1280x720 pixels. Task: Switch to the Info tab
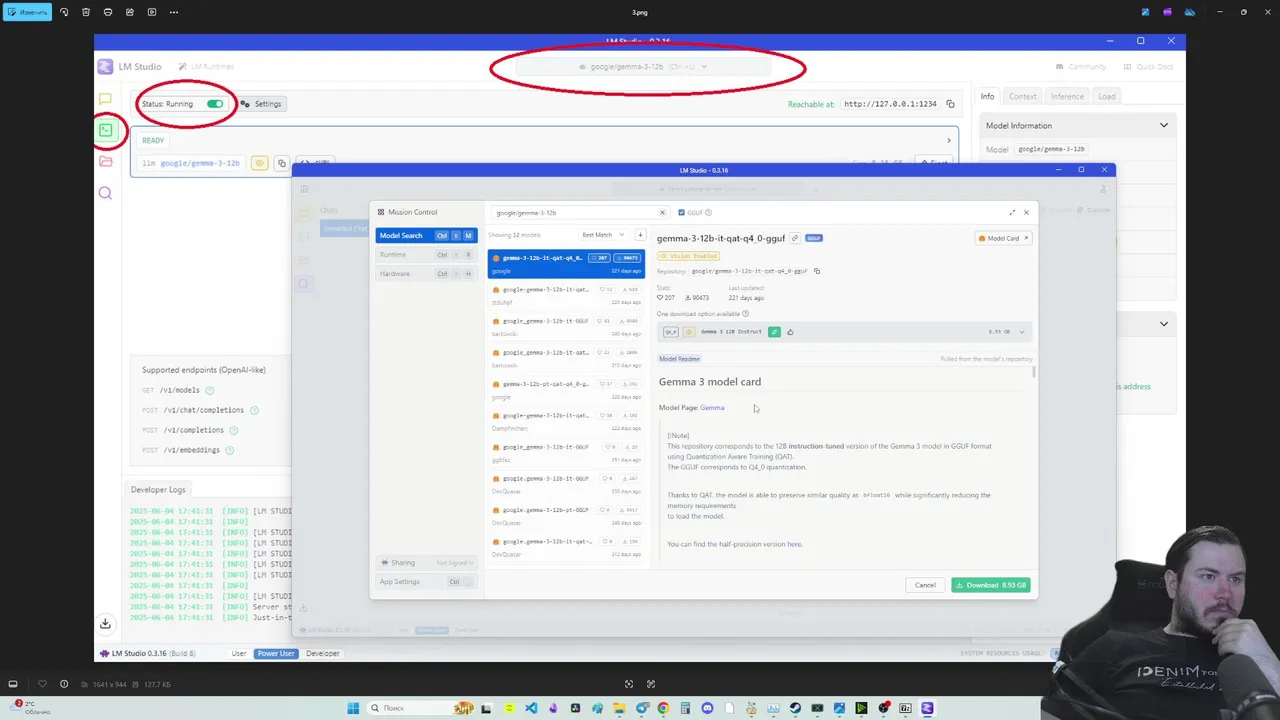coord(987,96)
